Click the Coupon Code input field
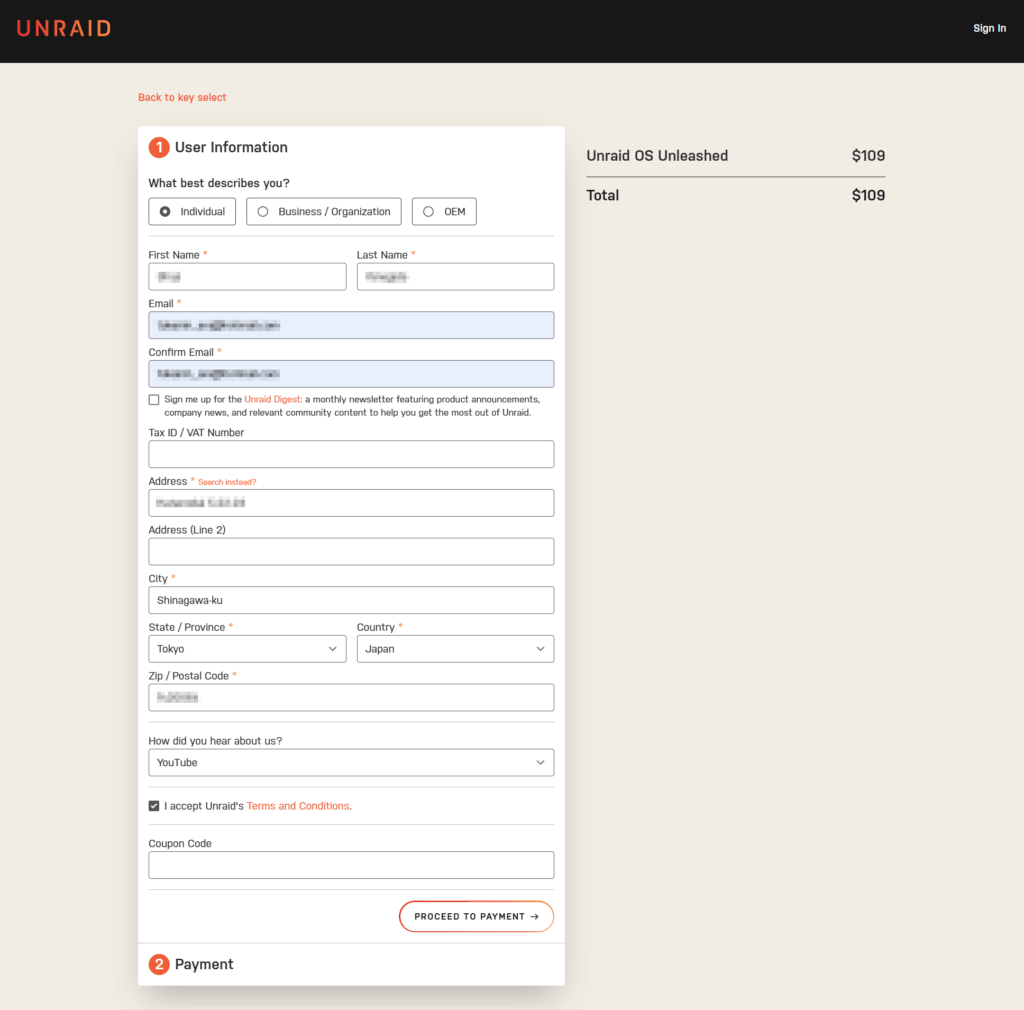The image size is (1024, 1010). click(x=351, y=865)
